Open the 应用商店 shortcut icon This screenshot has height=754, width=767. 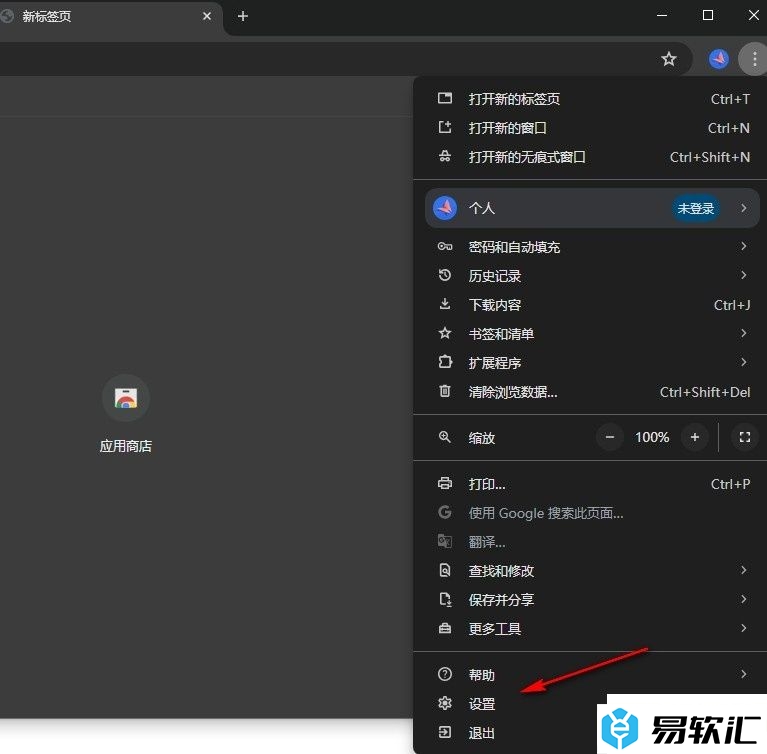coord(126,398)
